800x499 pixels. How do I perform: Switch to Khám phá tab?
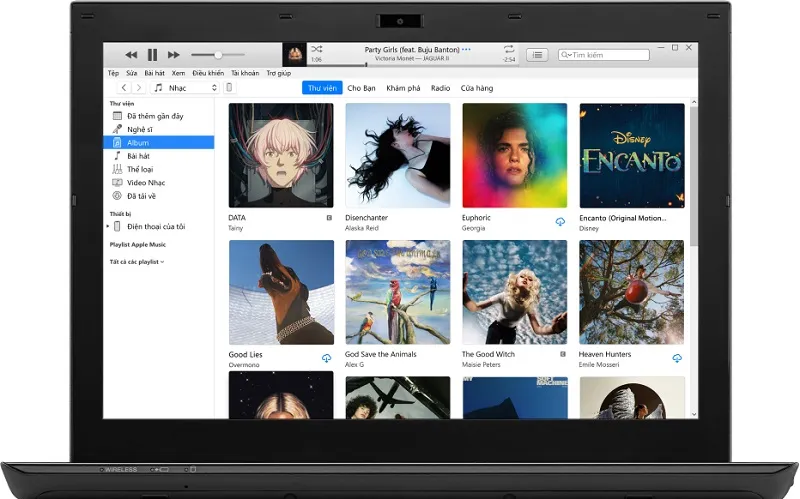click(403, 88)
